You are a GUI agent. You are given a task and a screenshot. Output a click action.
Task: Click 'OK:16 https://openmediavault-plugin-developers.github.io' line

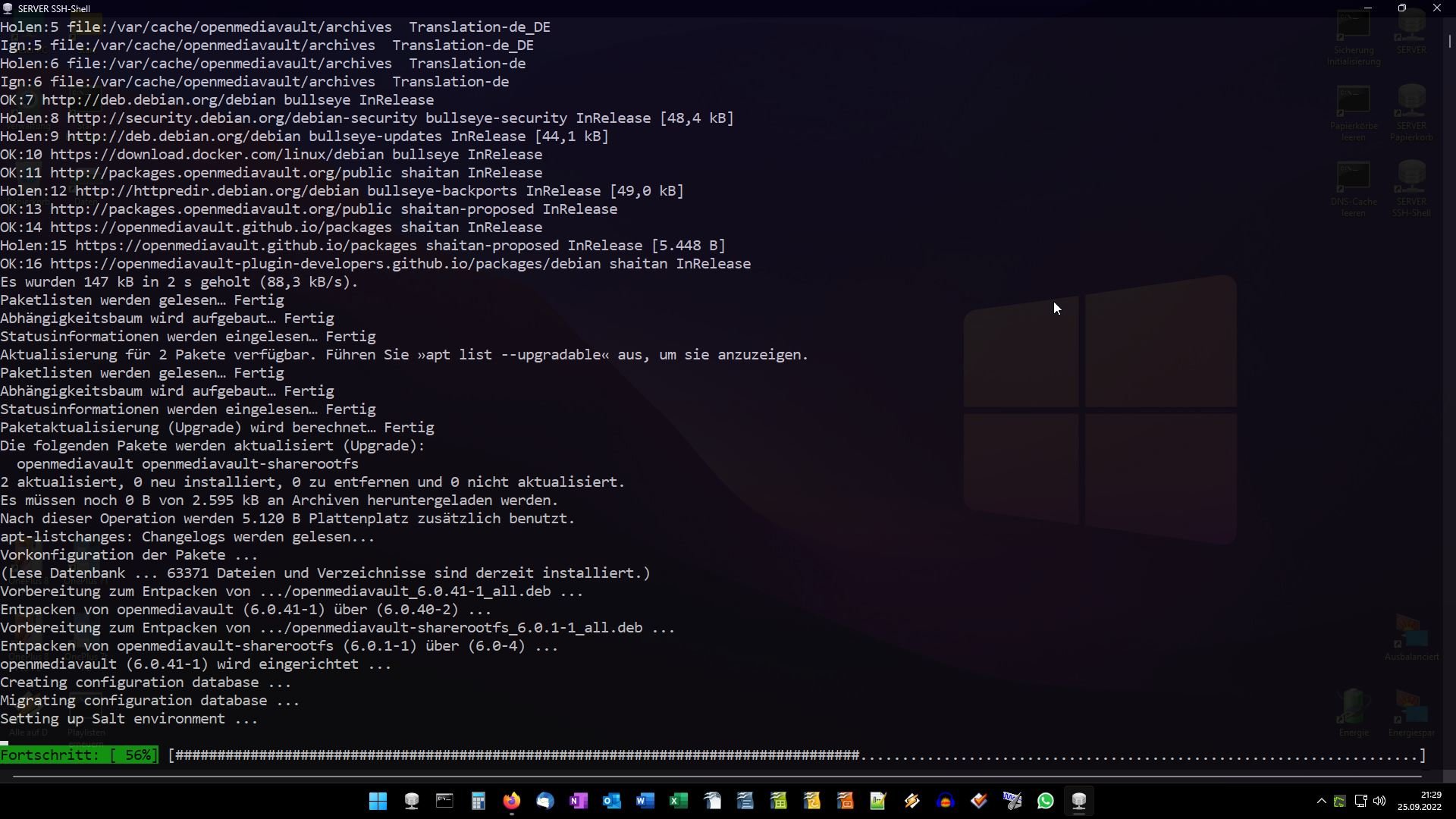[375, 264]
